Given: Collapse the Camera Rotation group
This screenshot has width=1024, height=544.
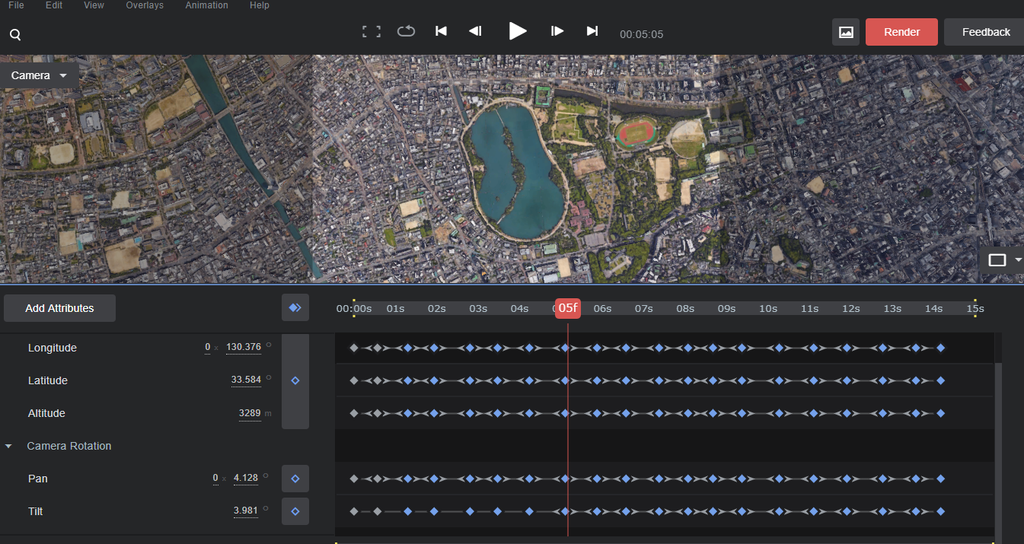Looking at the screenshot, I should (x=8, y=446).
